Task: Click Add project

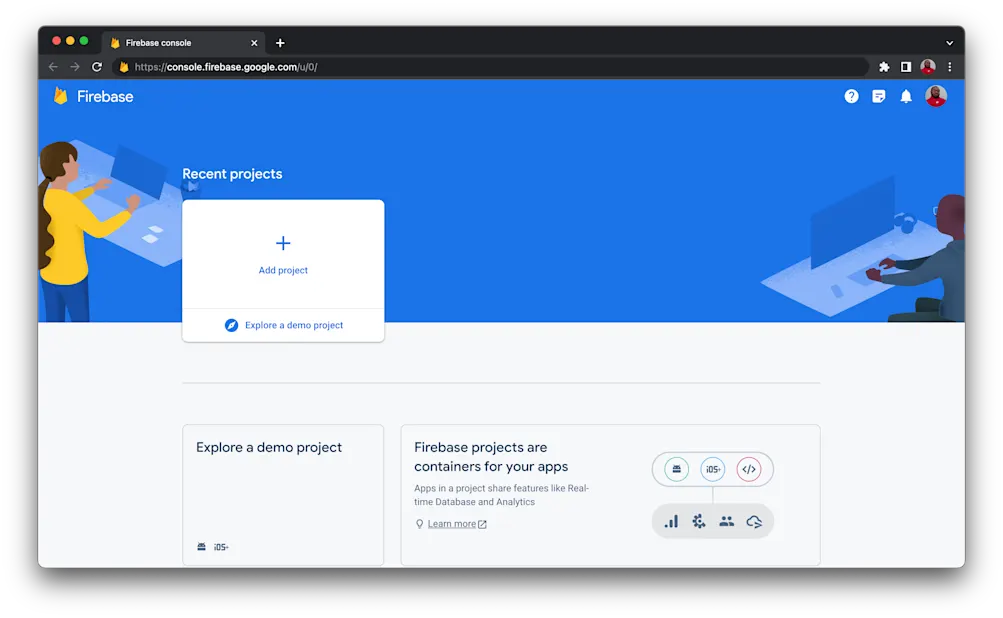Action: coord(283,253)
